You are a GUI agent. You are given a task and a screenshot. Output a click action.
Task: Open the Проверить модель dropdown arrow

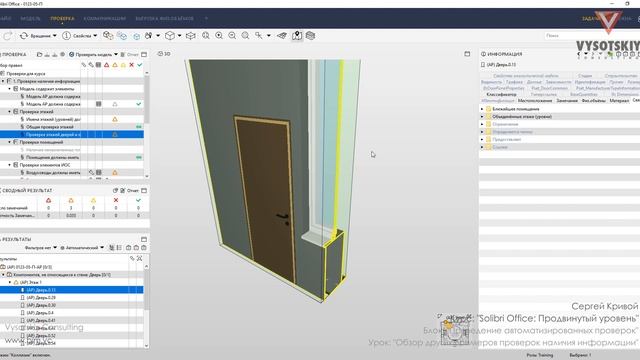pyautogui.click(x=116, y=54)
